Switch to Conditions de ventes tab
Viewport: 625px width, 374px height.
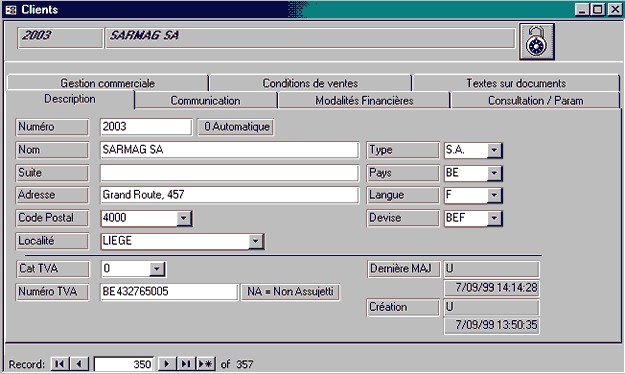coord(310,83)
